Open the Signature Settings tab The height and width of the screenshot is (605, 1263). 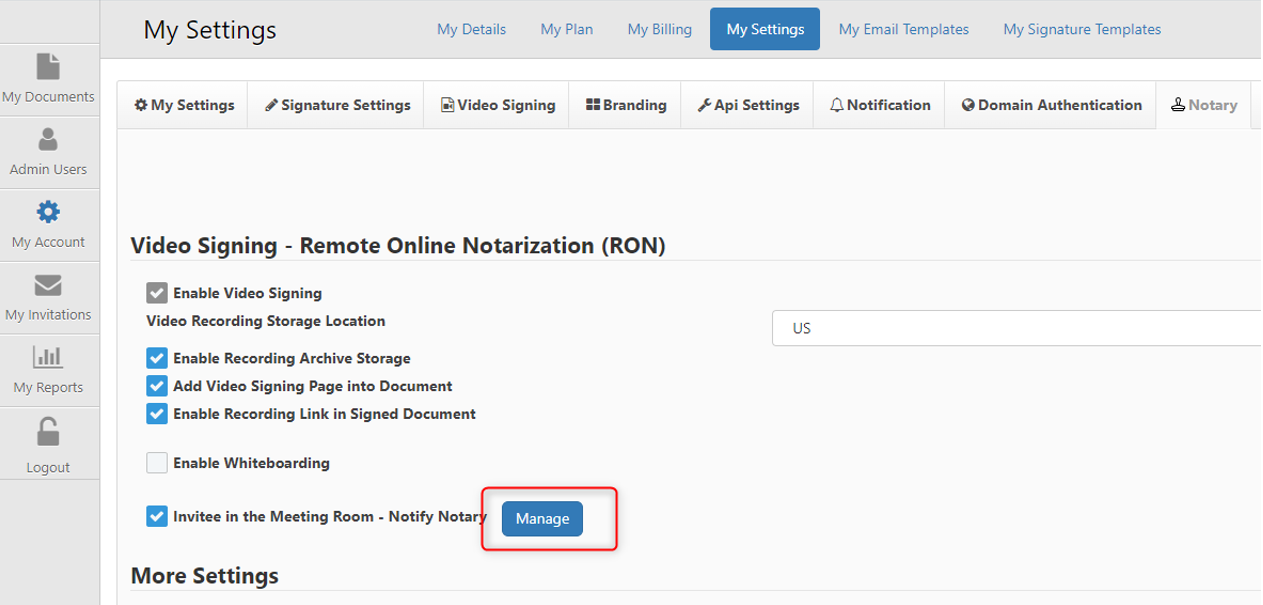[x=337, y=105]
